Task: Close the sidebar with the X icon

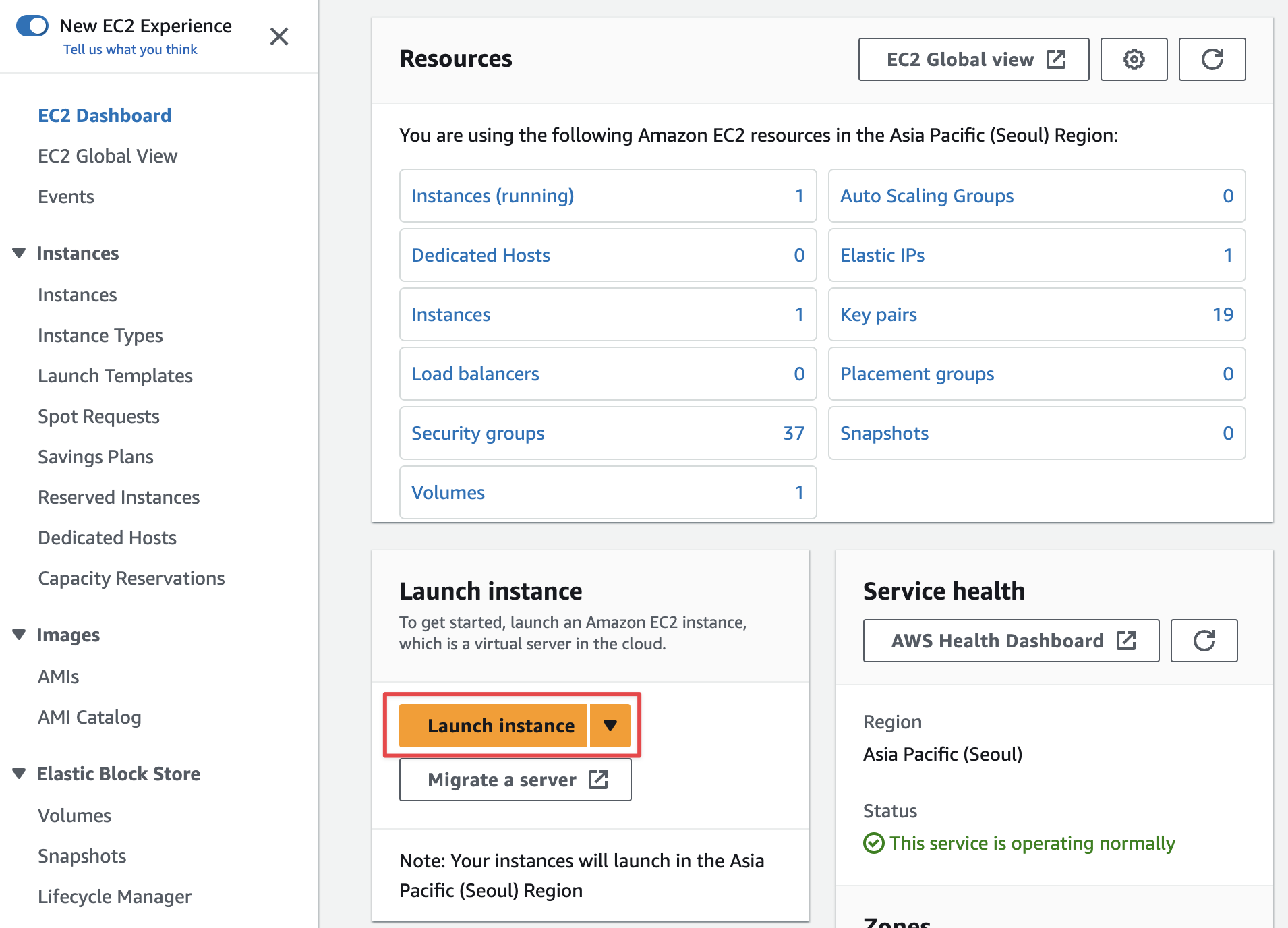Action: [x=279, y=36]
